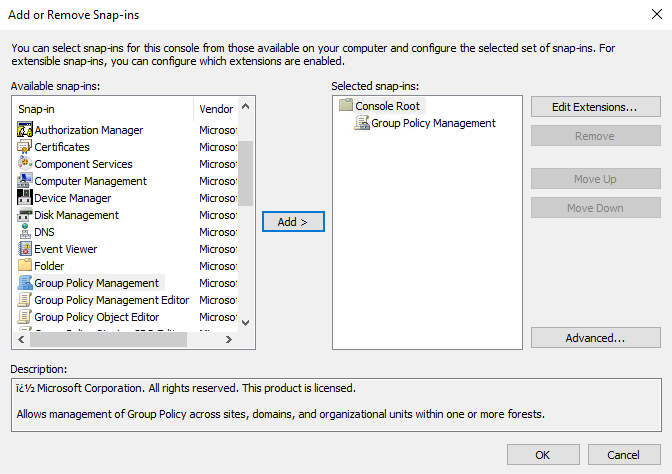The width and height of the screenshot is (672, 474).
Task: Click the Move Up button
Action: point(595,179)
